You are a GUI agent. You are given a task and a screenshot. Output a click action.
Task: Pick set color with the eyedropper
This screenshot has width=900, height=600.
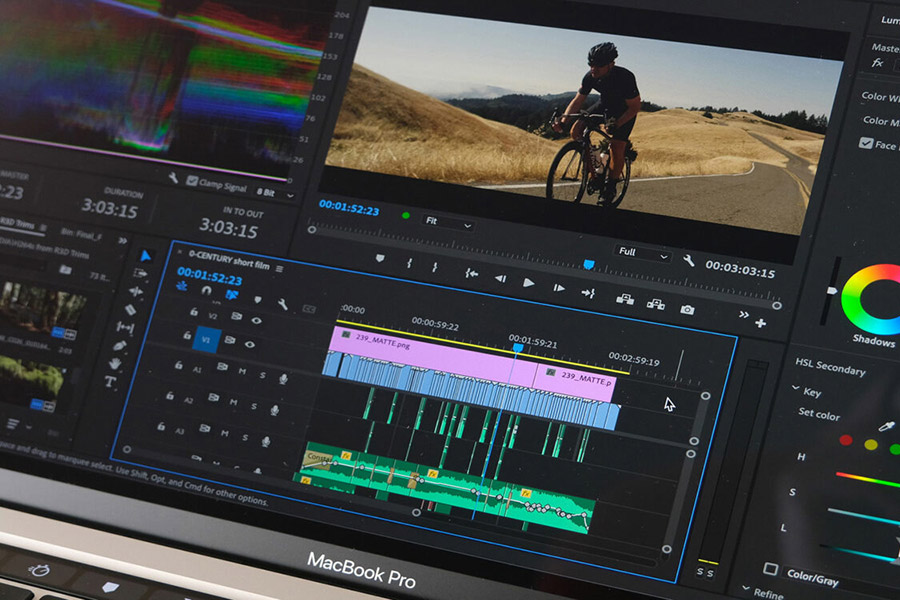pos(886,426)
